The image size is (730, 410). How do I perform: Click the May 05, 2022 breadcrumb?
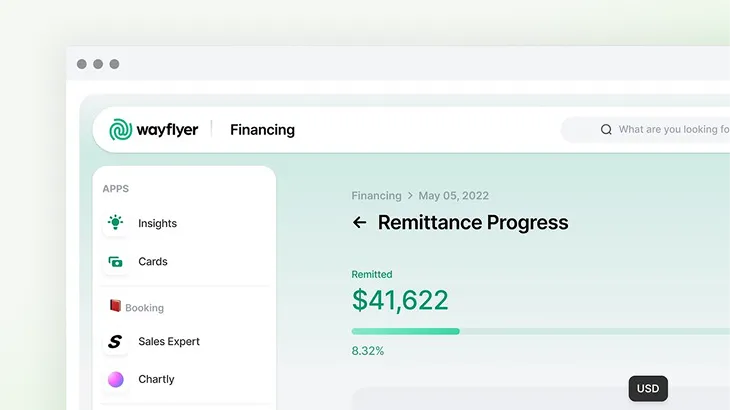(453, 196)
